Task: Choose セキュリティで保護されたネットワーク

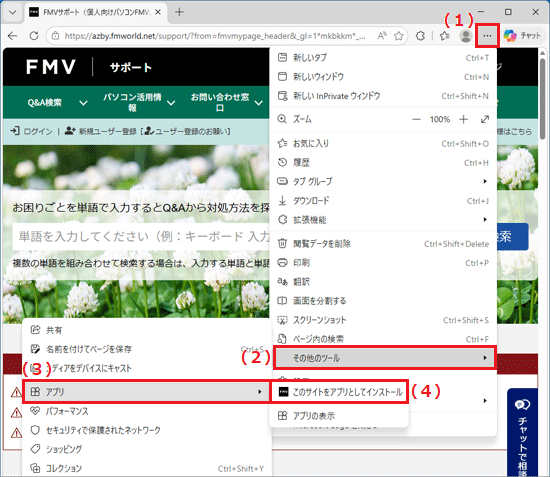Action: click(147, 430)
